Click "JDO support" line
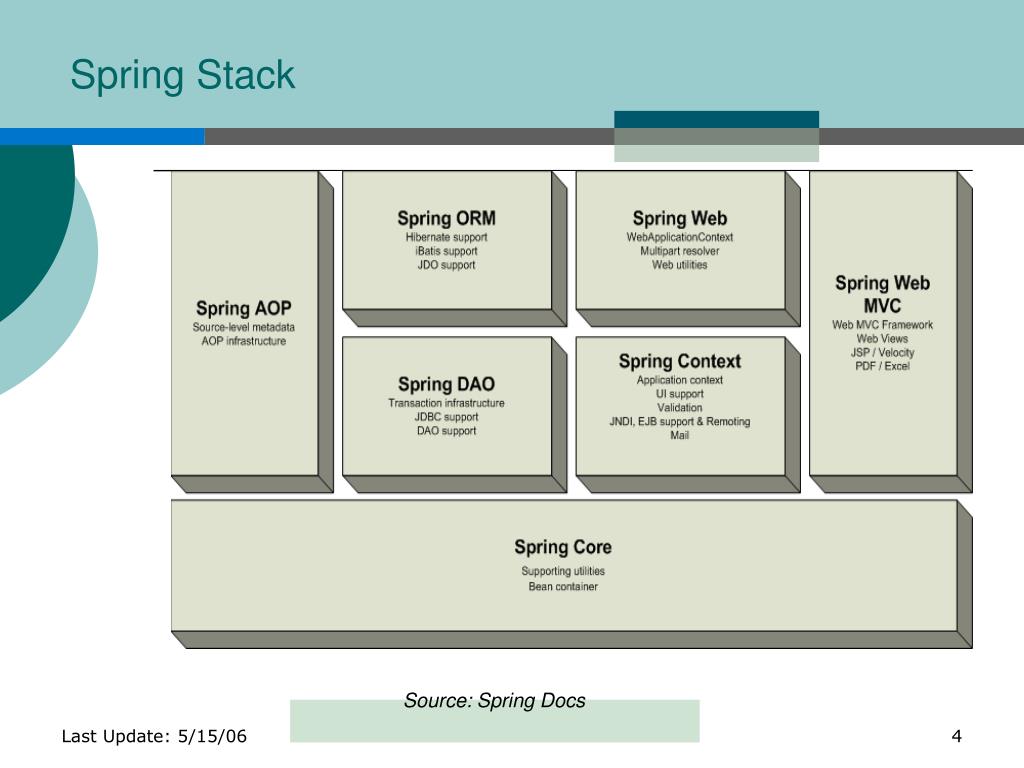Image resolution: width=1024 pixels, height=768 pixels. (x=447, y=264)
